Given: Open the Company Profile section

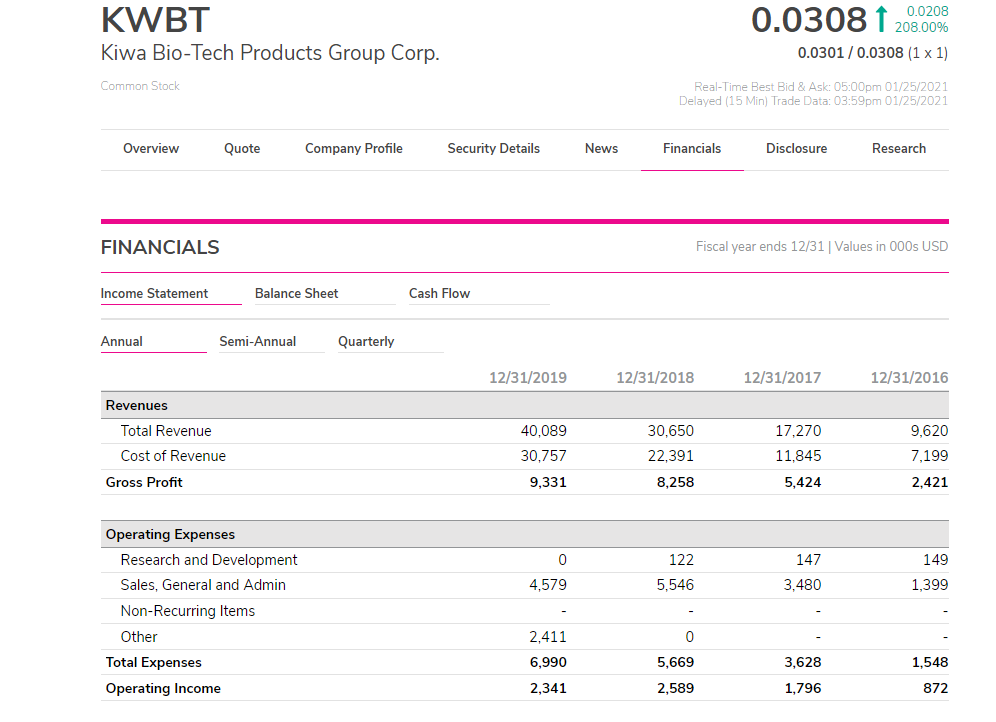Looking at the screenshot, I should 353,148.
